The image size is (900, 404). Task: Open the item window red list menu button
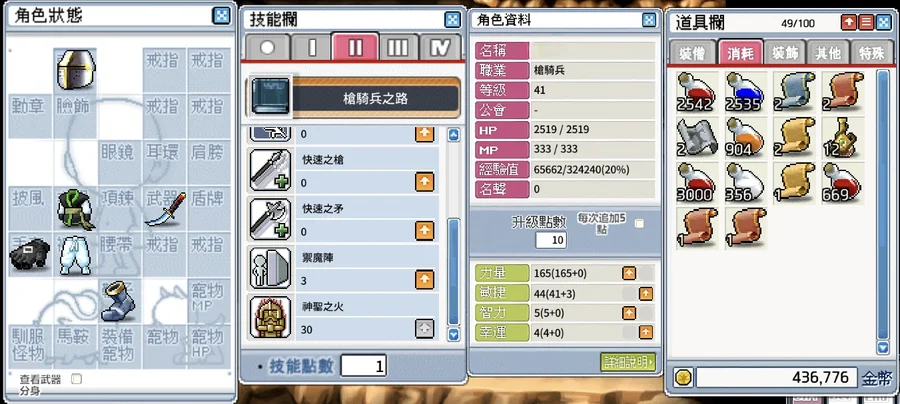pyautogui.click(x=866, y=22)
